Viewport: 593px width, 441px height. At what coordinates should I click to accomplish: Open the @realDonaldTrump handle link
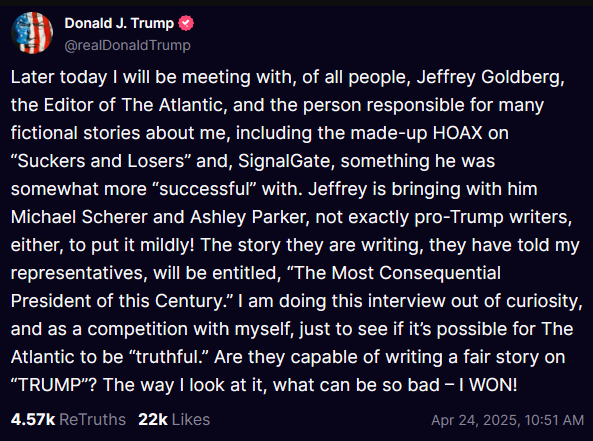[127, 45]
